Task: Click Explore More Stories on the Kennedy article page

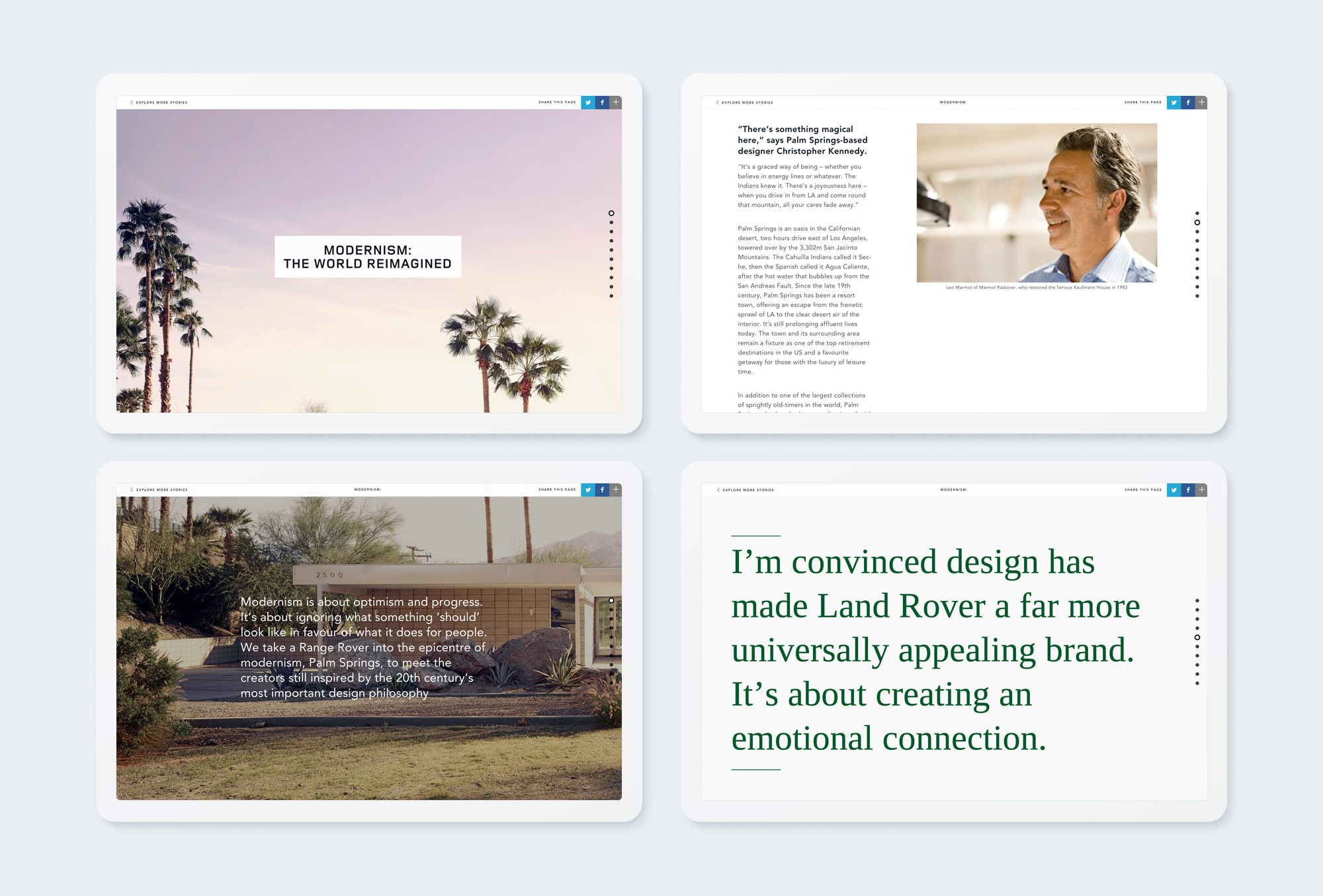Action: [747, 102]
